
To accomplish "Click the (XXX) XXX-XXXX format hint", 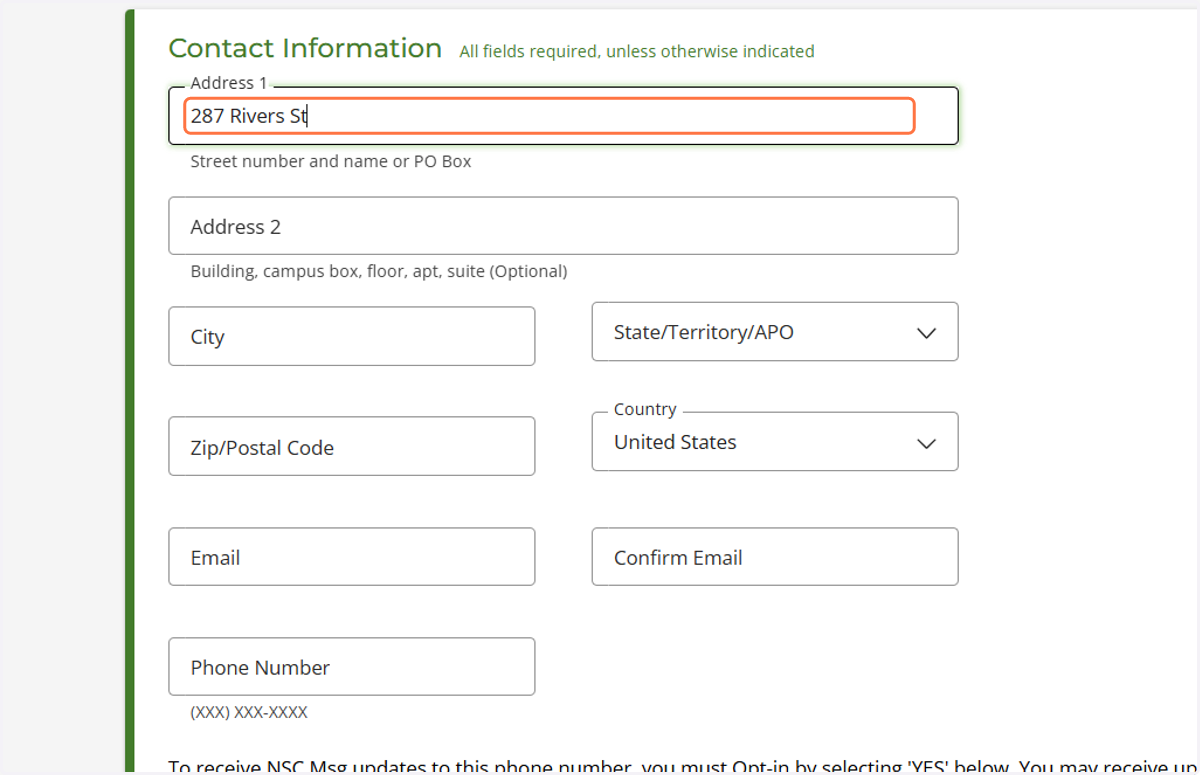I will (249, 713).
